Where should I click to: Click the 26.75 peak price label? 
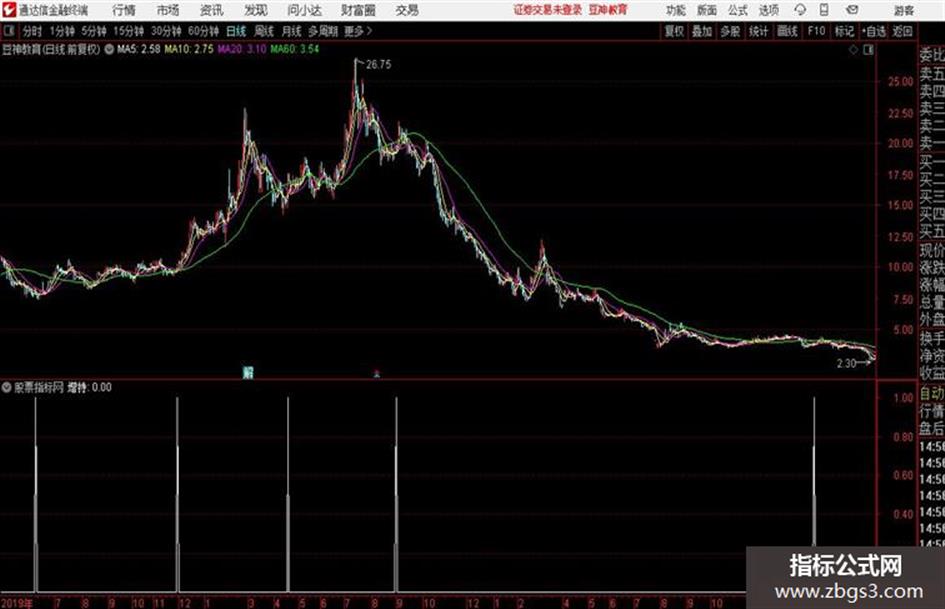point(378,65)
